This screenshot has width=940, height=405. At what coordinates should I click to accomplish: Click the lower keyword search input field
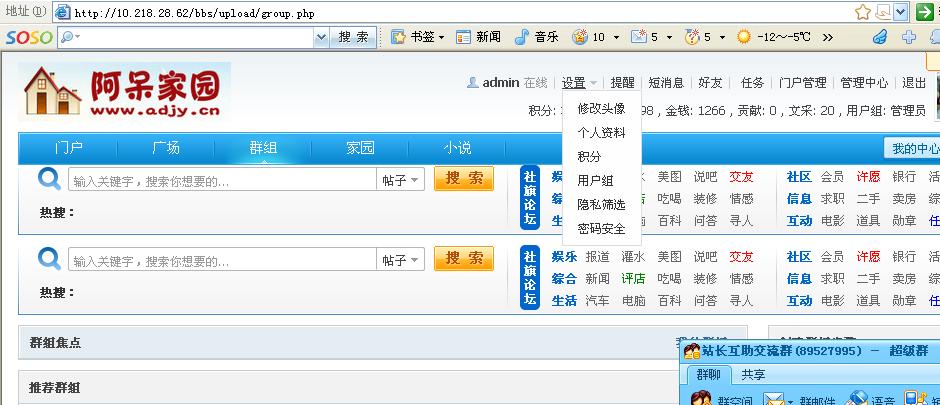222,259
